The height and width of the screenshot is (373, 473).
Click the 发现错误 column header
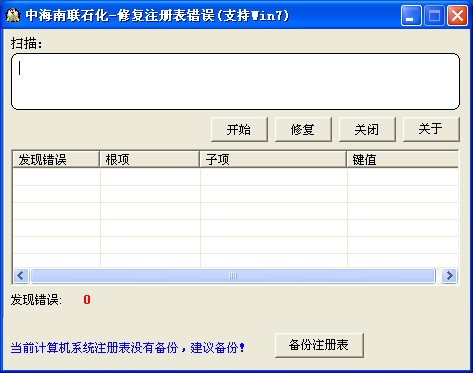(56, 159)
